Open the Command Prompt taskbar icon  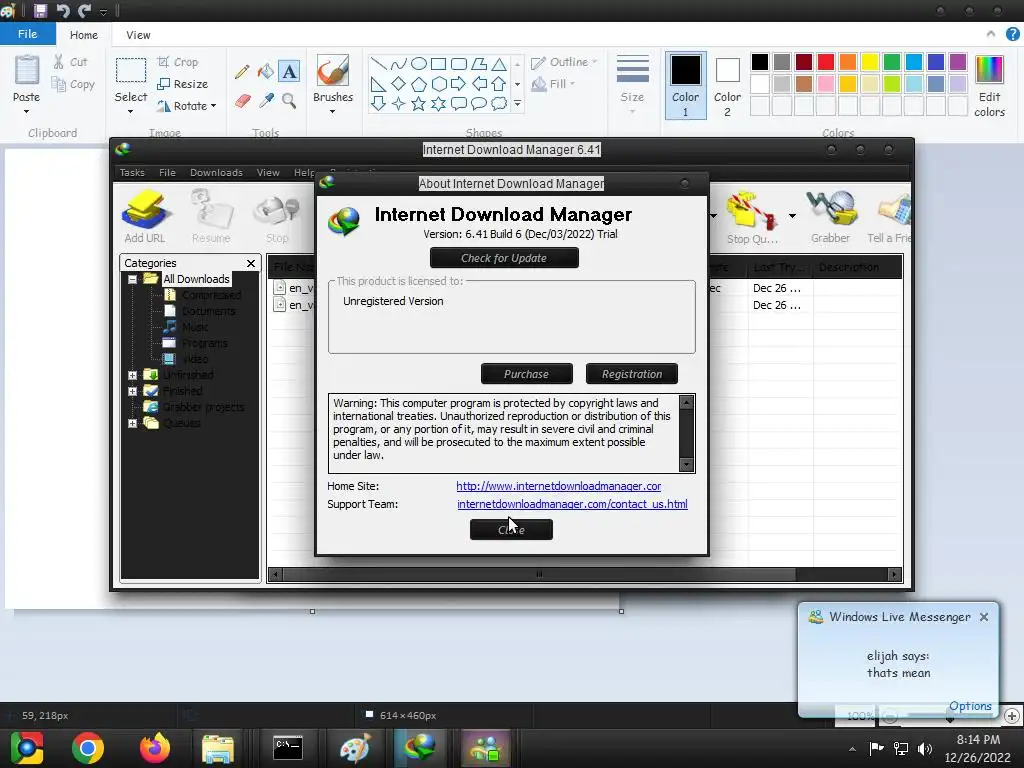[287, 748]
